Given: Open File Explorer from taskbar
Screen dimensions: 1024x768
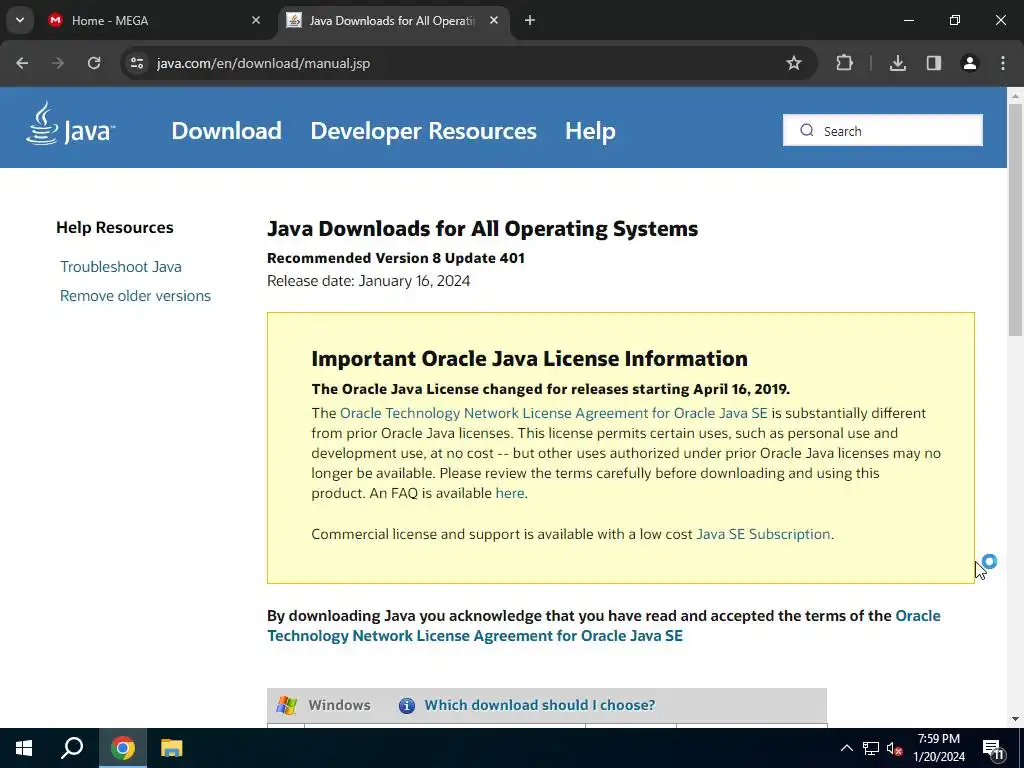Looking at the screenshot, I should point(172,748).
